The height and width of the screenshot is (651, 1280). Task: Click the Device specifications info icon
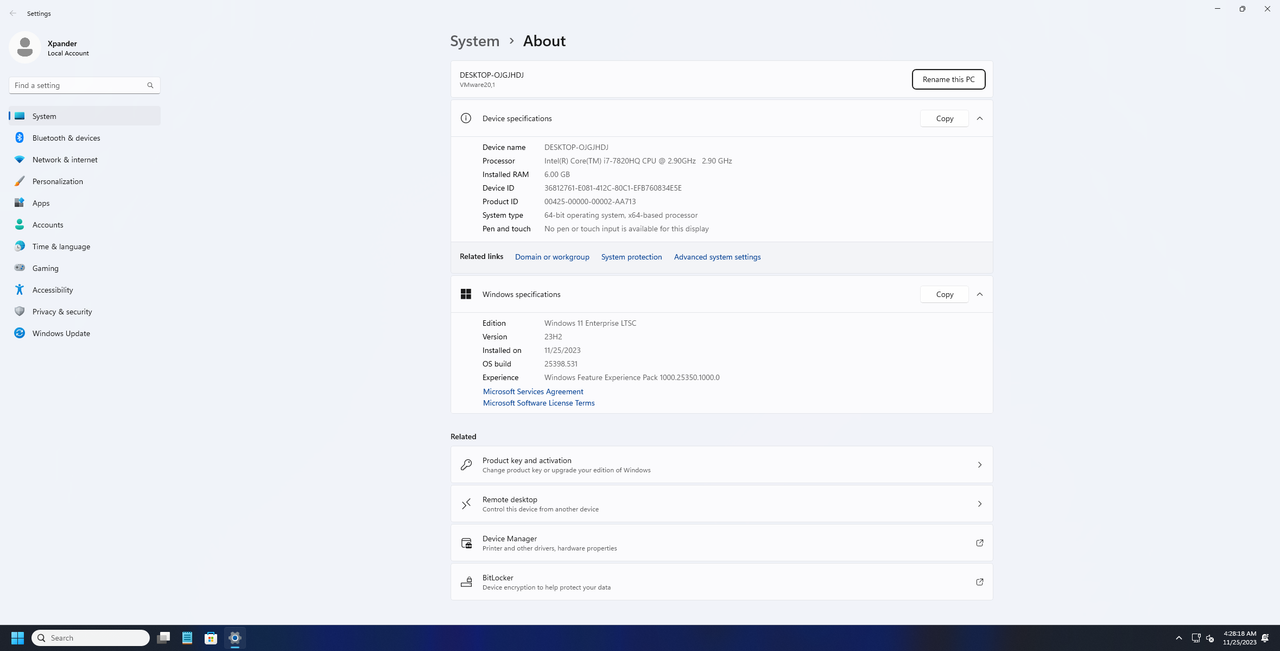(466, 118)
